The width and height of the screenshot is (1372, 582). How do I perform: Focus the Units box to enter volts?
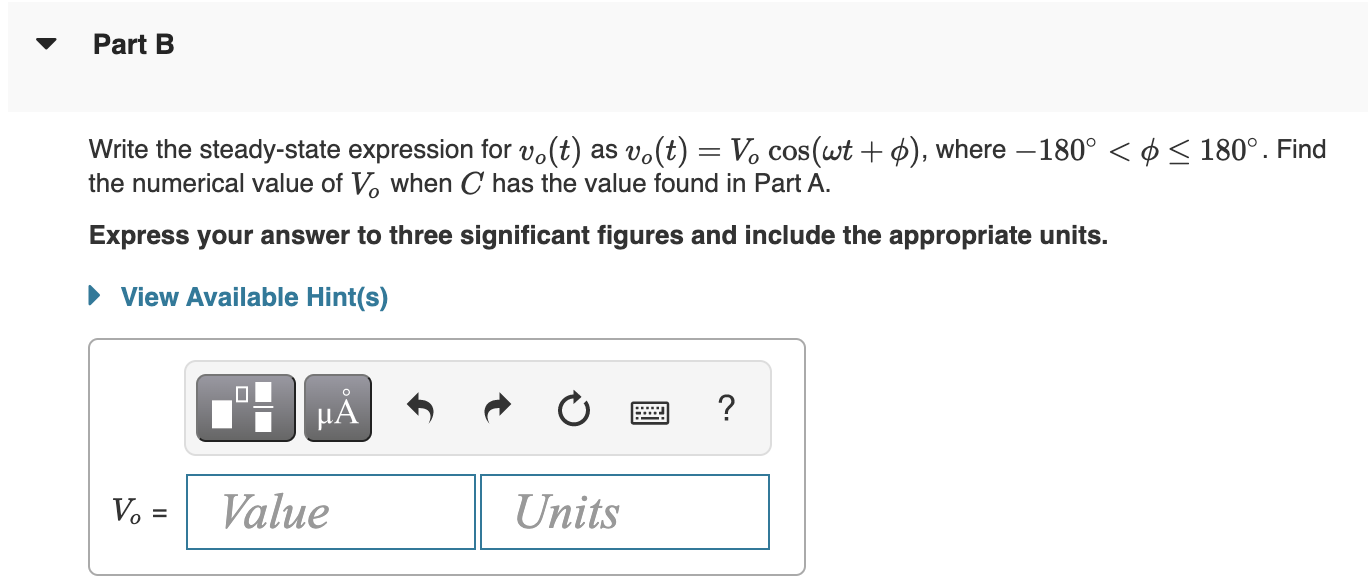point(625,512)
